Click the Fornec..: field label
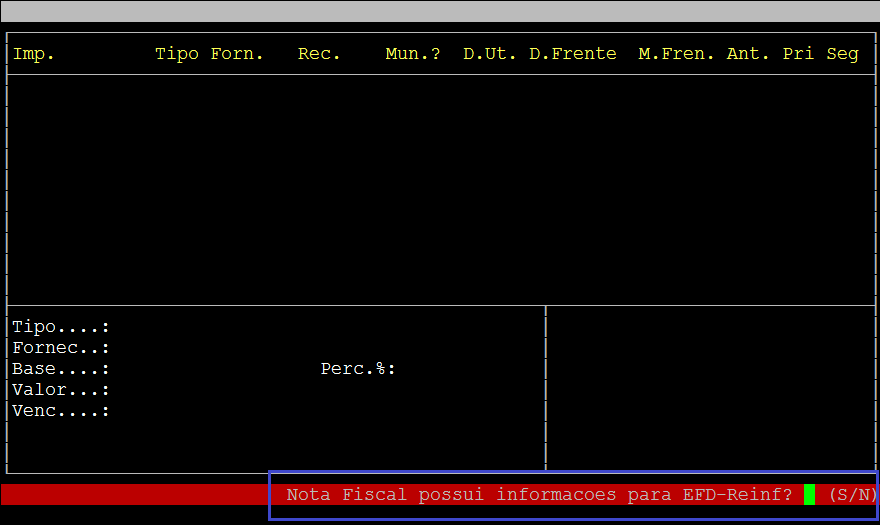This screenshot has width=880, height=525. 61,348
